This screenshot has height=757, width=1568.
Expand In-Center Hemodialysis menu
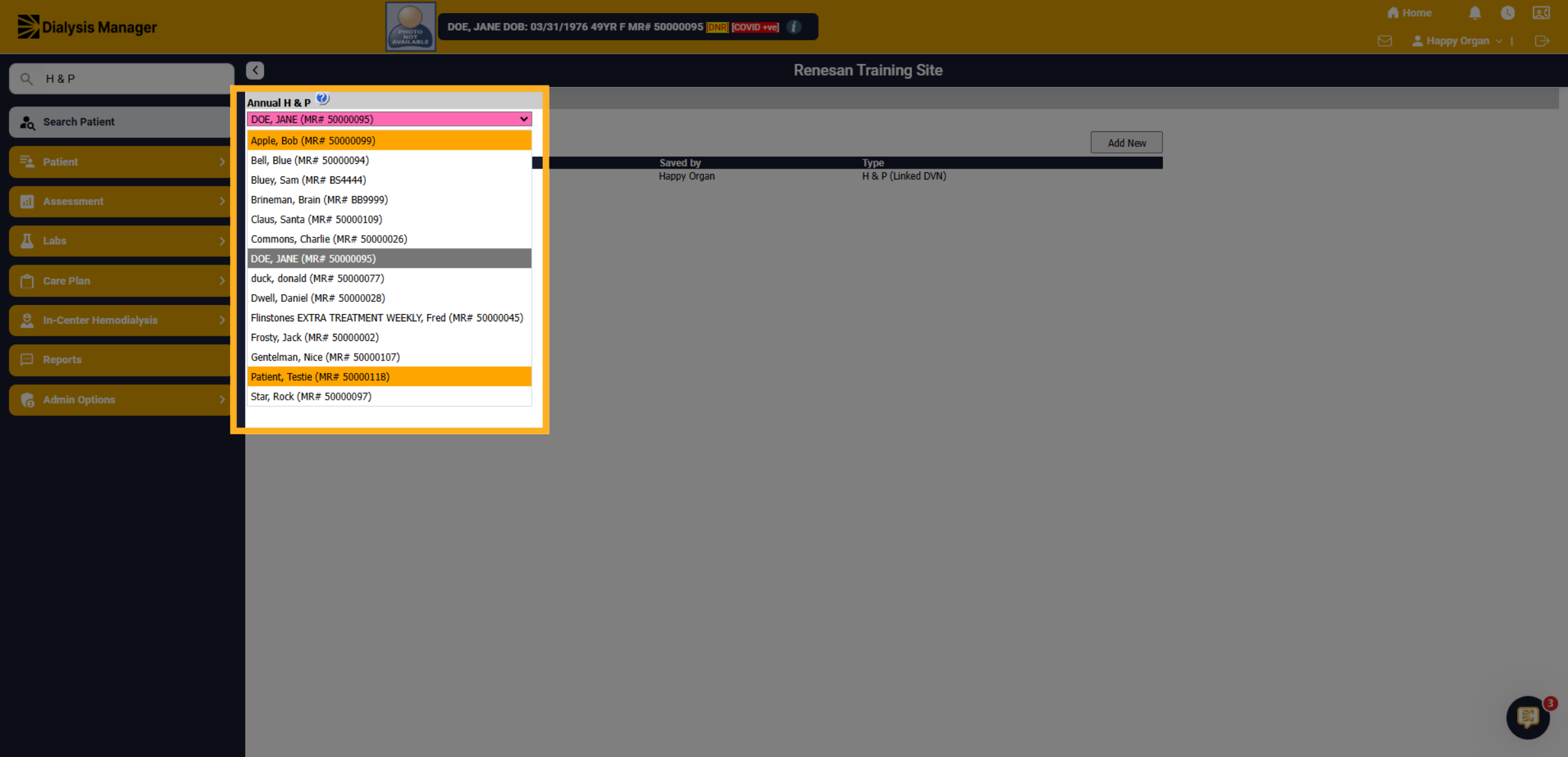coord(122,320)
